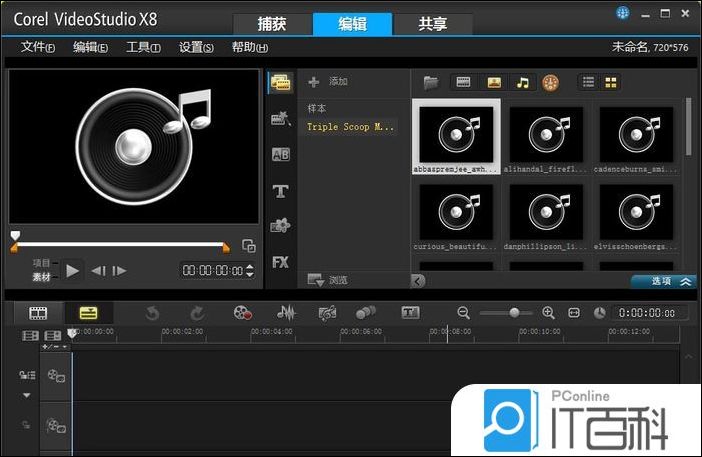This screenshot has height=457, width=702.
Task: Switch to Storyboard view
Action: [x=38, y=313]
